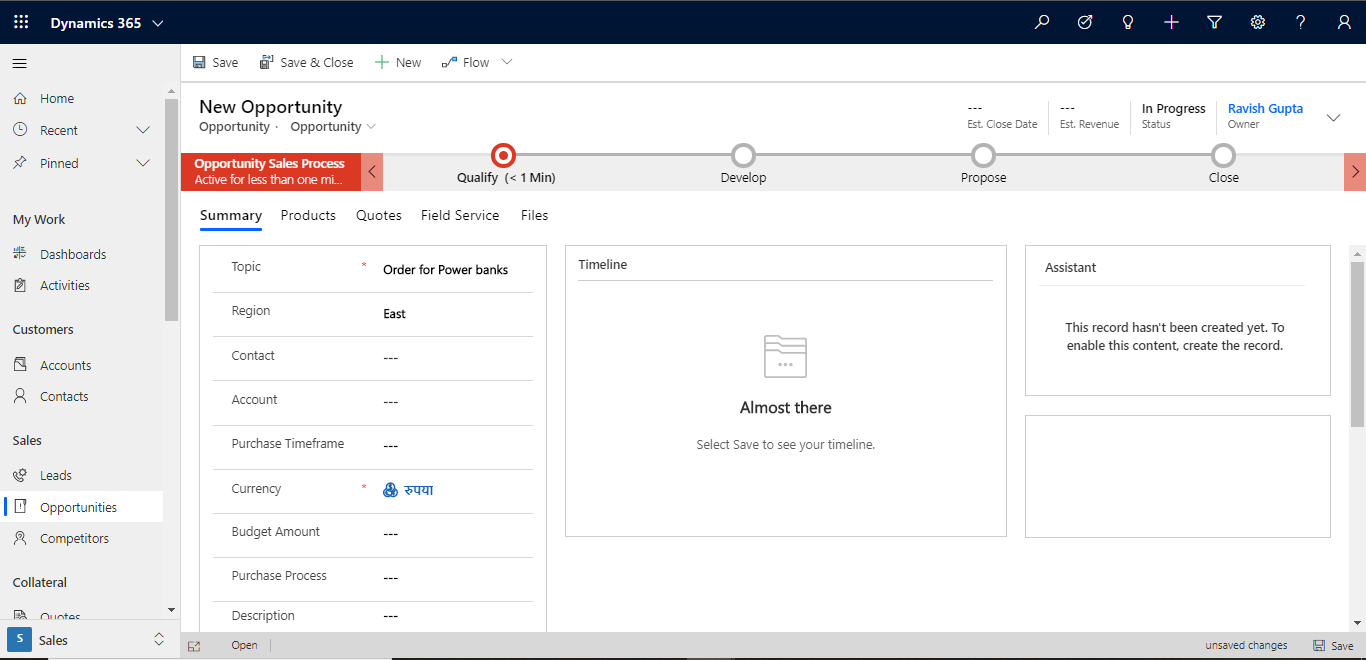The width and height of the screenshot is (1366, 660).
Task: Click the Ravish Gupta owner link
Action: click(1265, 109)
